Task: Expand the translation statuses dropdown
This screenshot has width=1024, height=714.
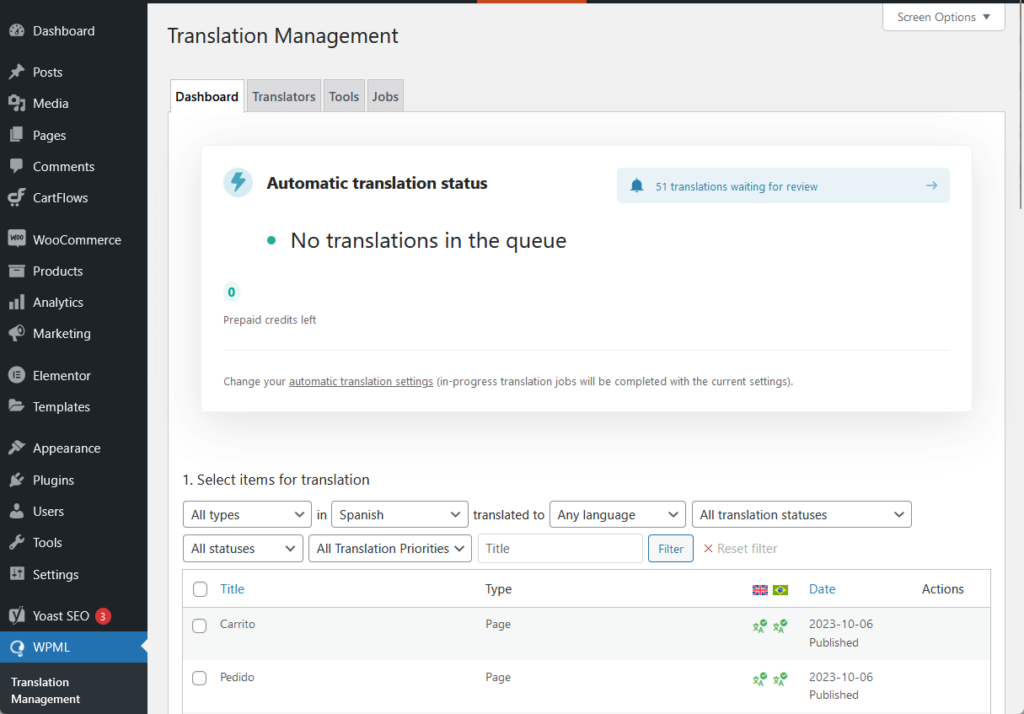Action: [801, 514]
